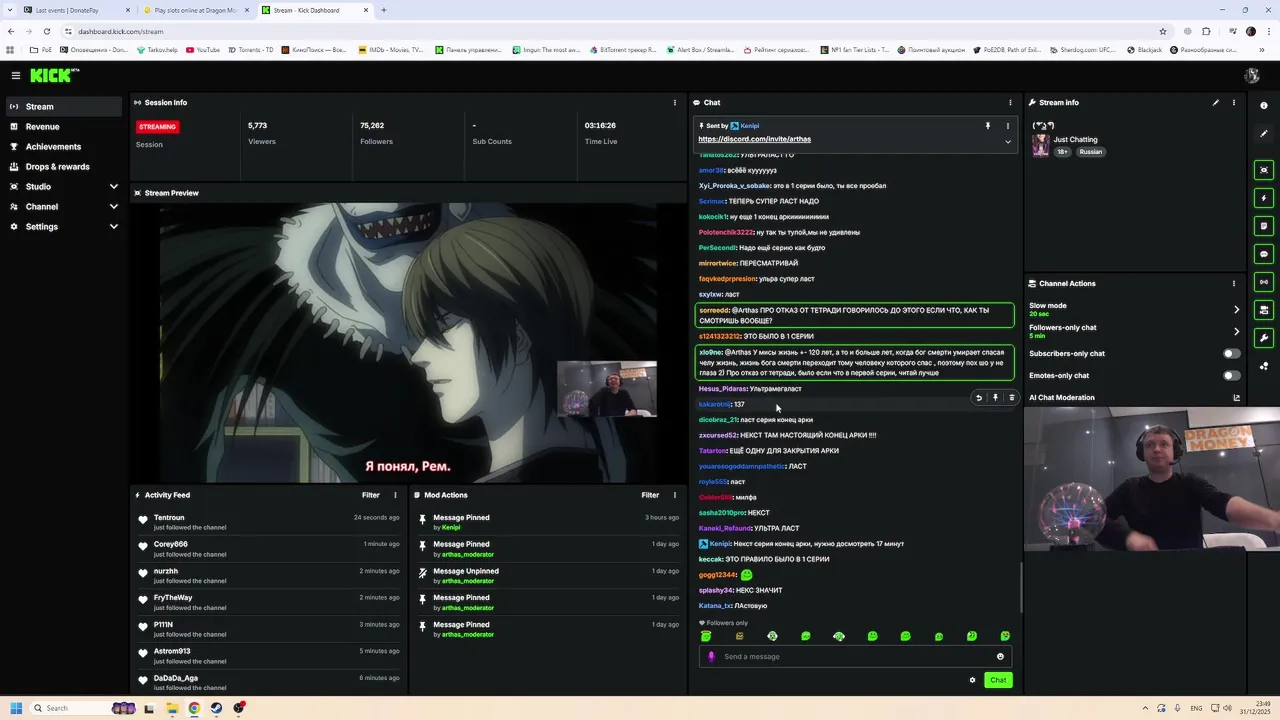Open Activity Feed three-dot menu
This screenshot has height=720, width=1280.
pyautogui.click(x=395, y=495)
